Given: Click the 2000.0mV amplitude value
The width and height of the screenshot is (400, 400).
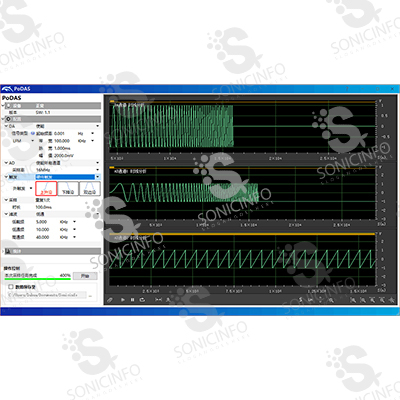Looking at the screenshot, I should (64, 156).
